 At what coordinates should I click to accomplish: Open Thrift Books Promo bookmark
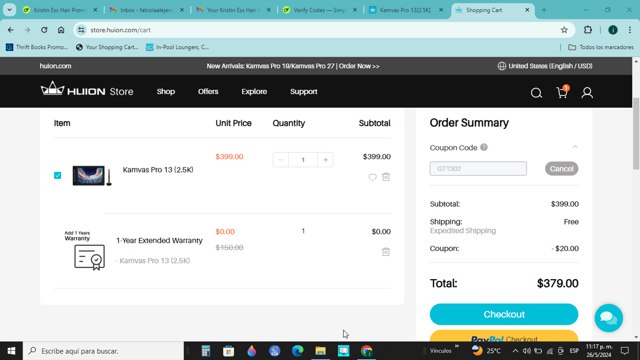[37, 47]
